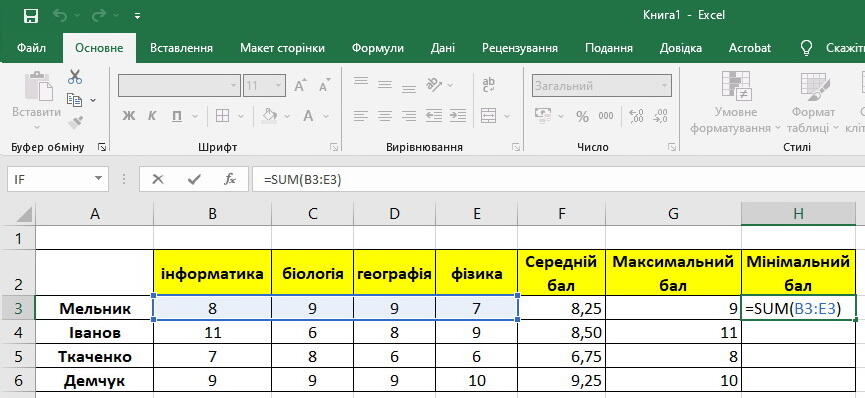Click Формат таблиці button
Screen dimensions: 865x398
click(813, 103)
